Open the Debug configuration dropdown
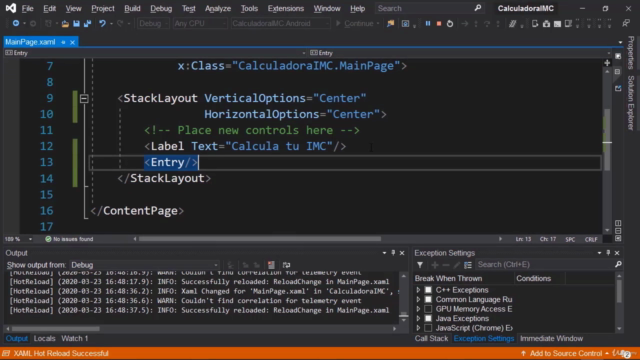The height and width of the screenshot is (360, 640). 153,24
